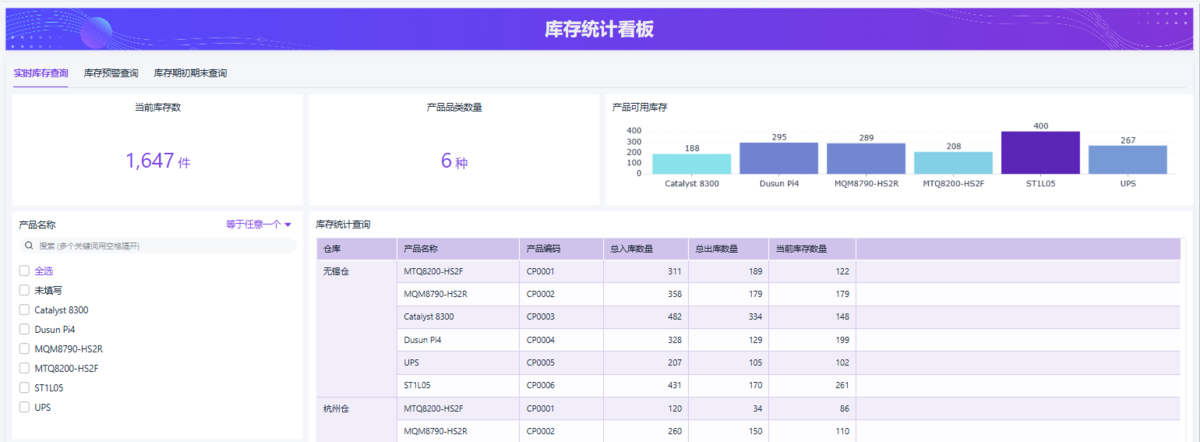Toggle the ST1L05 filter checkbox

pyautogui.click(x=24, y=388)
